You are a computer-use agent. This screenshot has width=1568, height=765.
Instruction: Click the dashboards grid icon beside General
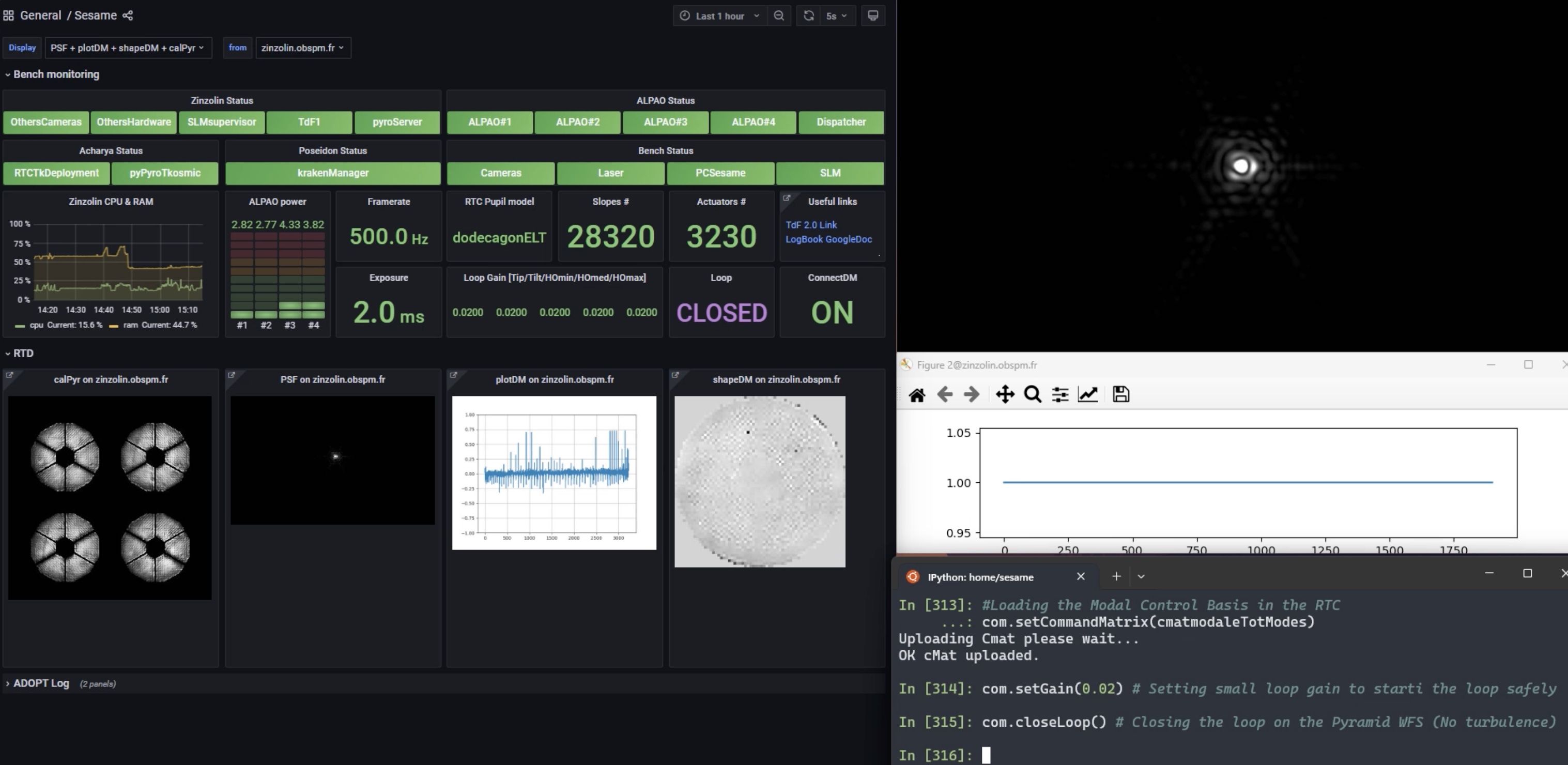tap(8, 15)
